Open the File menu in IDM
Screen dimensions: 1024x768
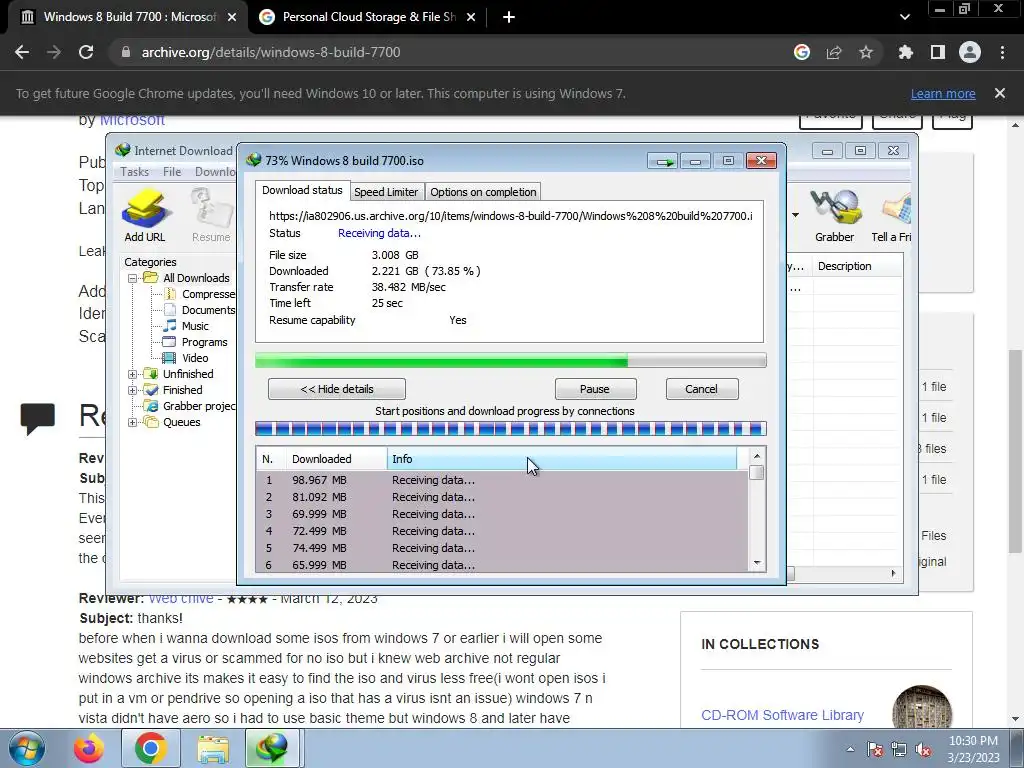(172, 172)
